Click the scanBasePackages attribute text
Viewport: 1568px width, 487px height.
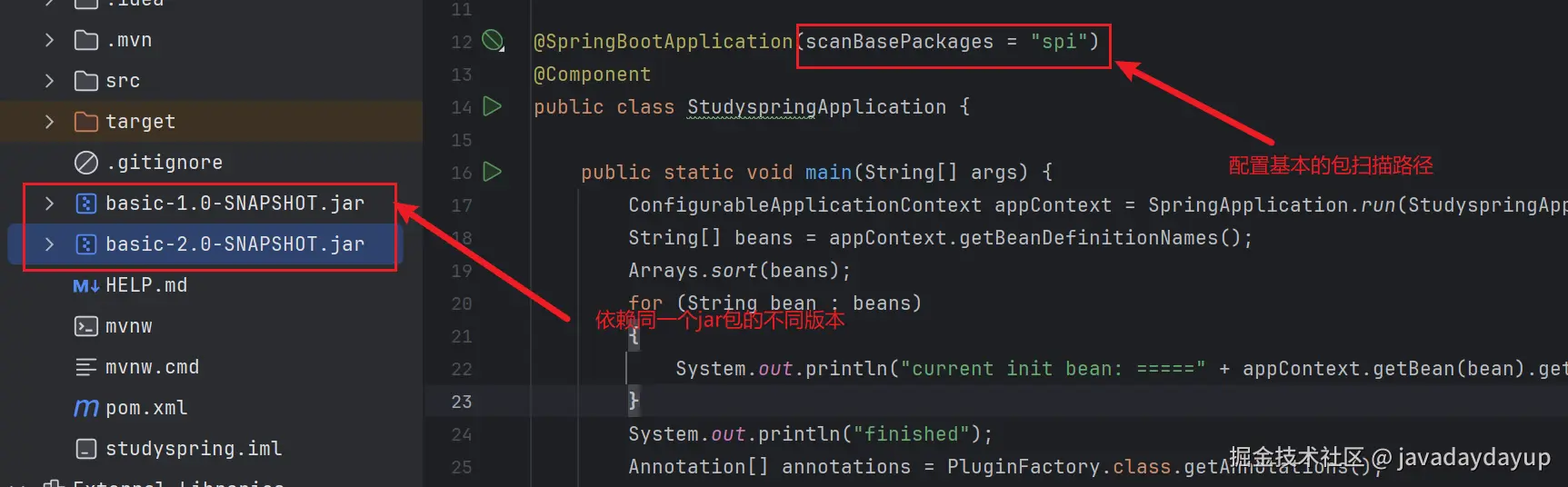point(900,42)
